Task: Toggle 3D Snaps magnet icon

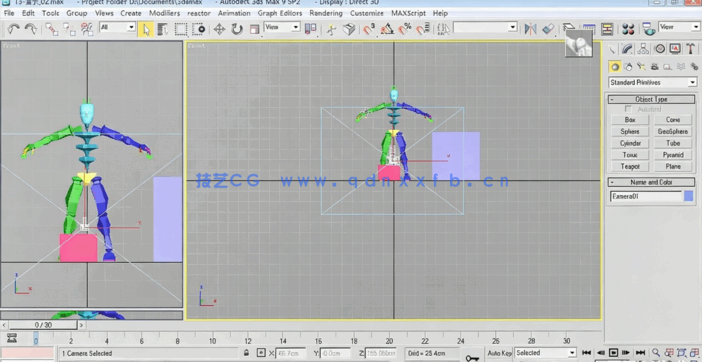Action: click(x=369, y=29)
